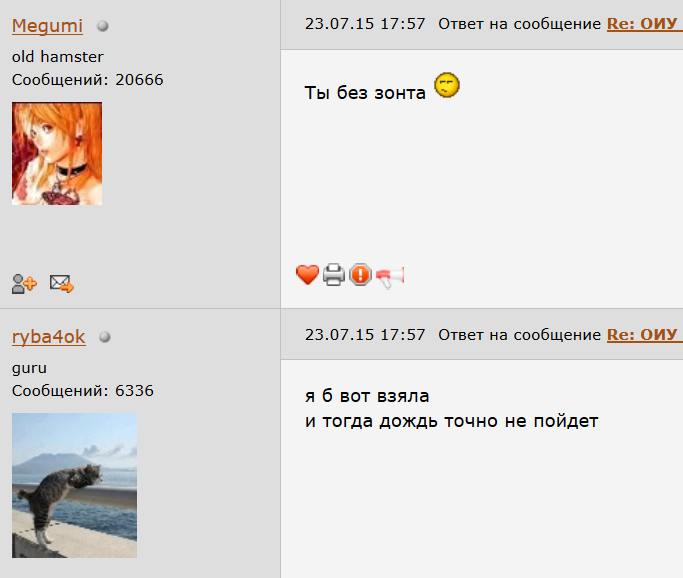The width and height of the screenshot is (683, 578).
Task: Click the status dot next to ryba4ok
Action: pos(105,337)
